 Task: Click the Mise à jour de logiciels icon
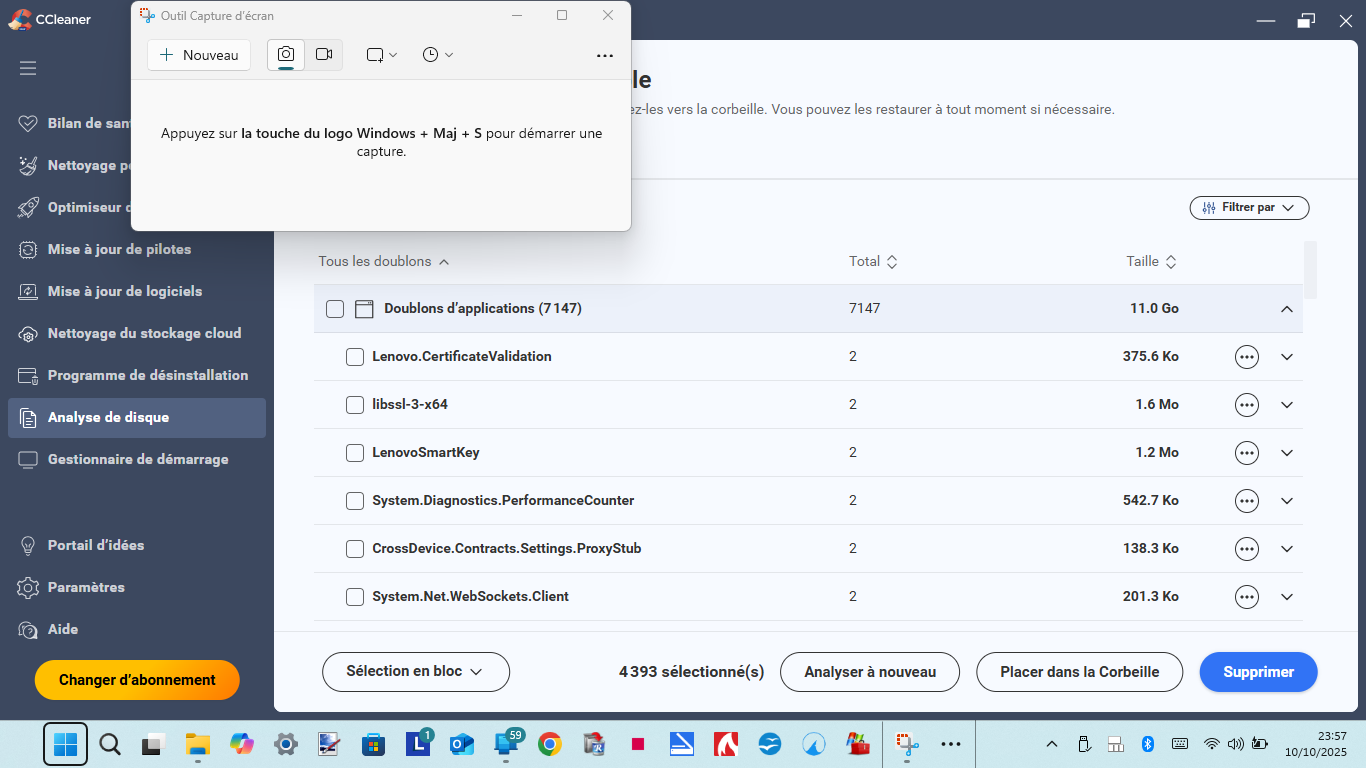coord(28,292)
